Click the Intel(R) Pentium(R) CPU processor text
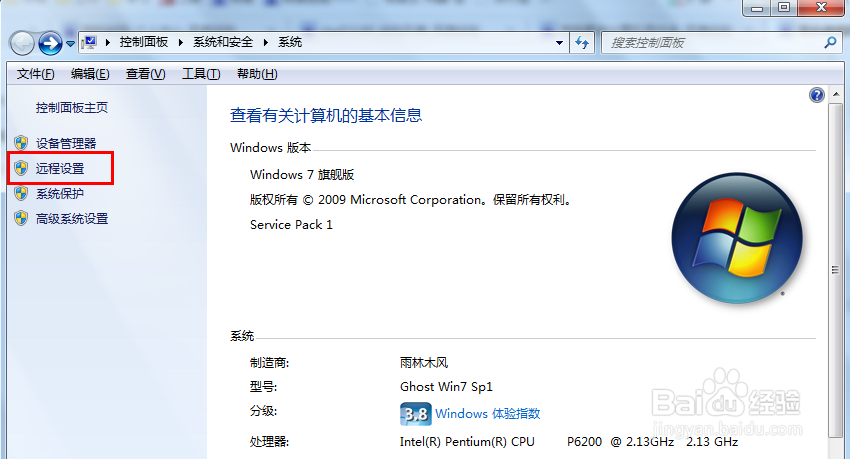The image size is (850, 459). coord(467,442)
